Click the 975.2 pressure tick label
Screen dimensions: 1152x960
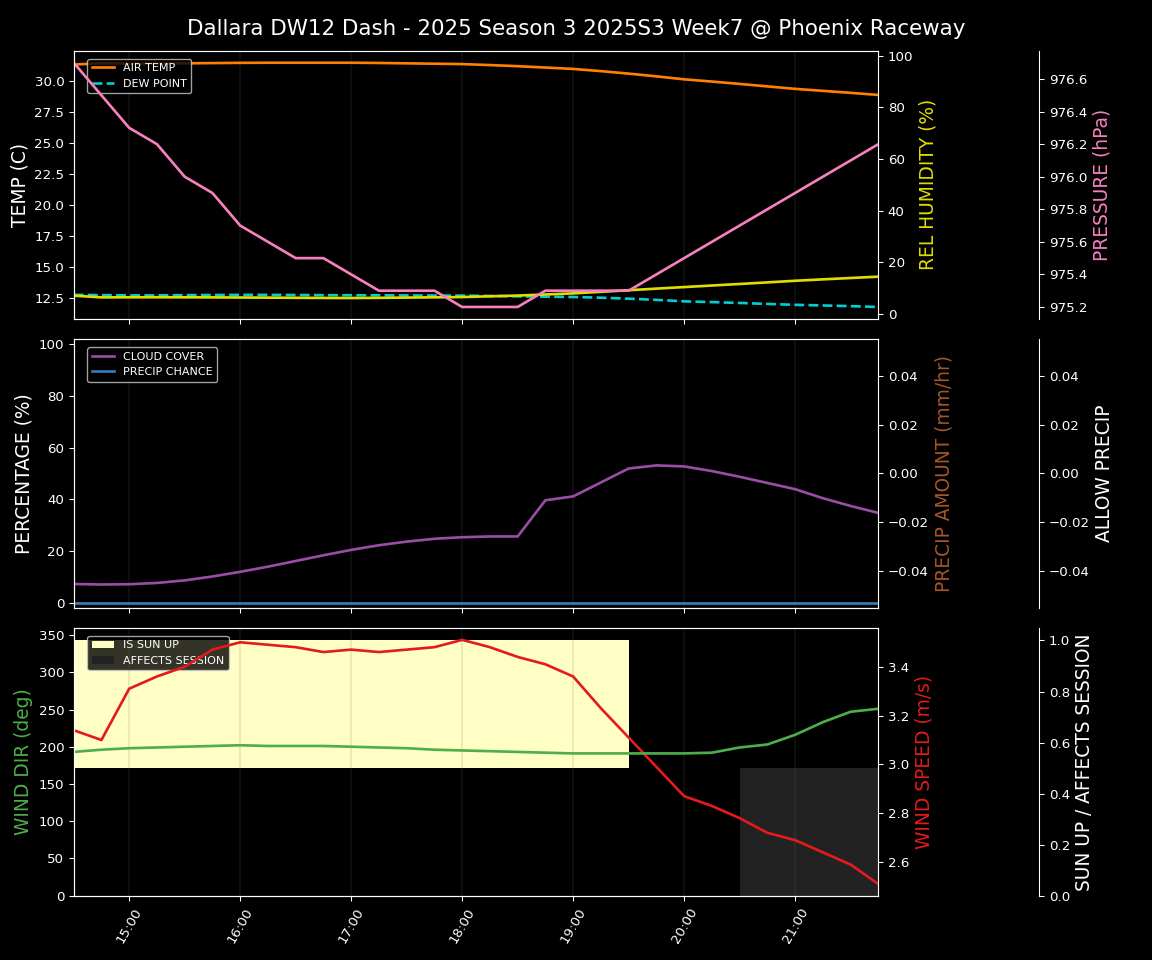(1068, 308)
